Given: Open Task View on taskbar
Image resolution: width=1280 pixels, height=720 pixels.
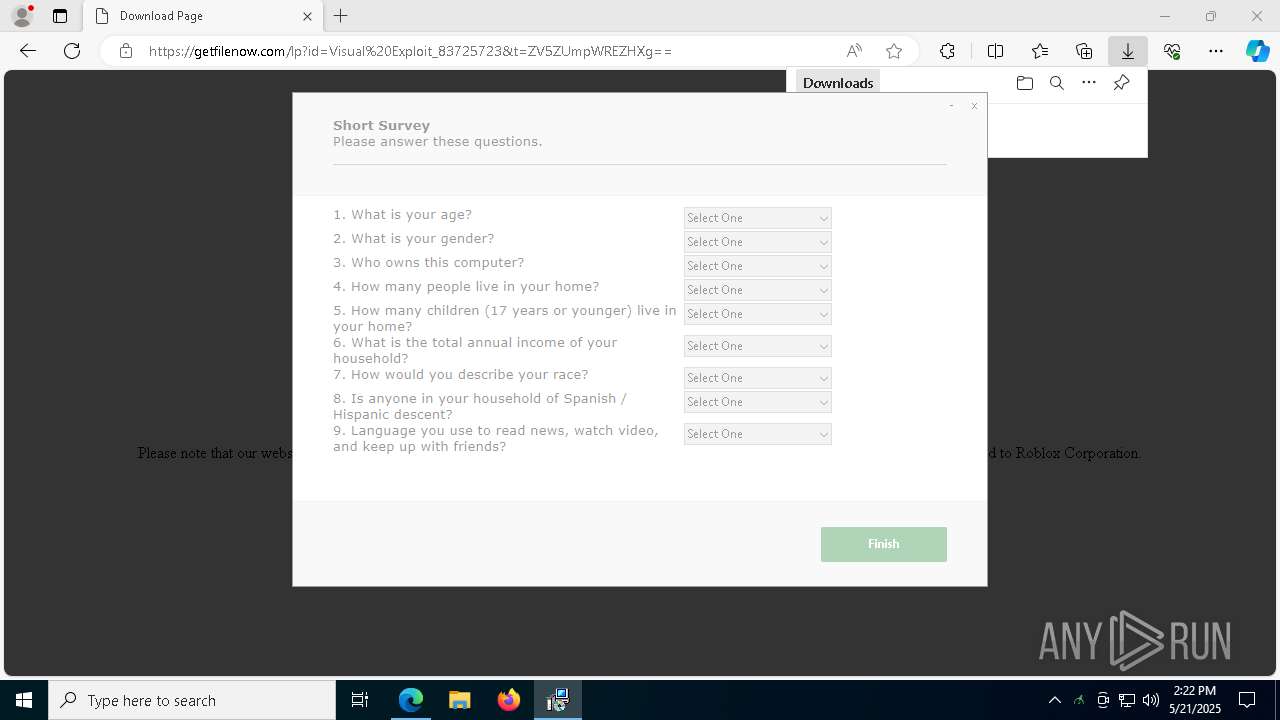Looking at the screenshot, I should click(x=360, y=700).
